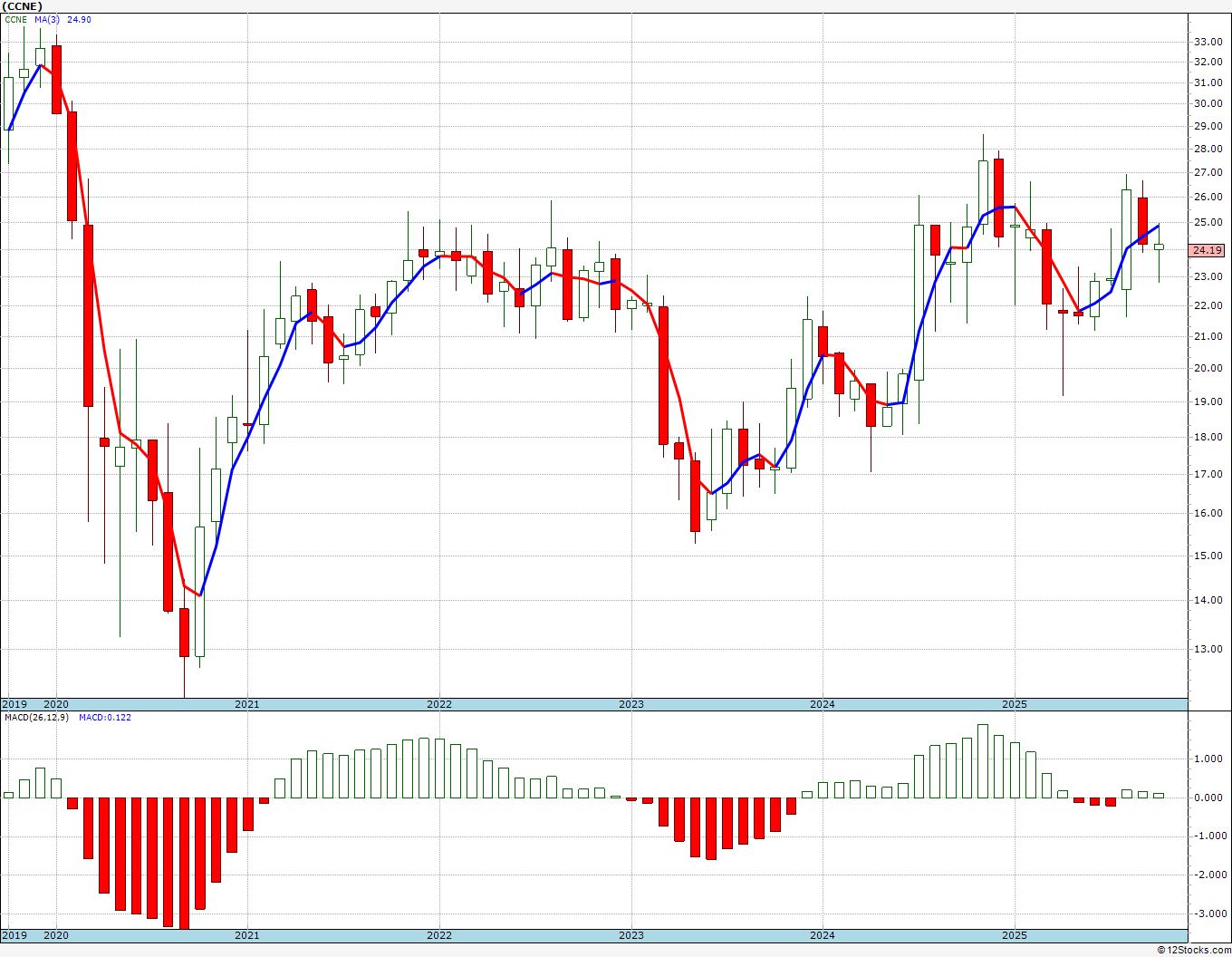
Task: Click 2023 on the MACD panel bottom axis
Action: click(x=631, y=935)
